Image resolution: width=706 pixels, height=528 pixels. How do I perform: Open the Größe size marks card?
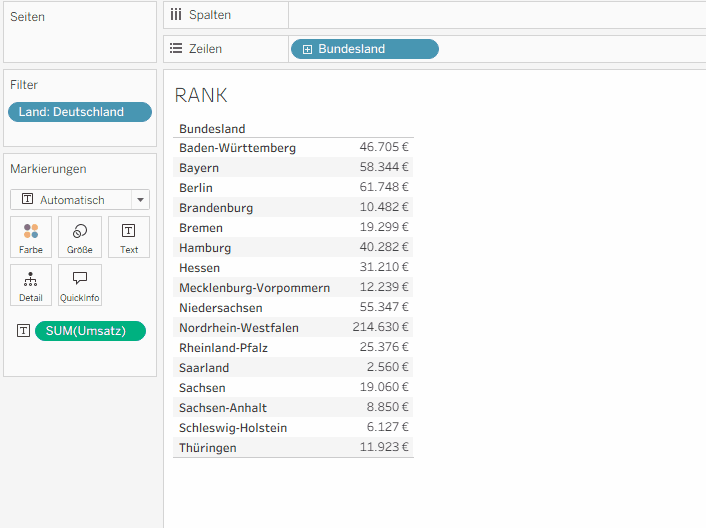[x=80, y=236]
